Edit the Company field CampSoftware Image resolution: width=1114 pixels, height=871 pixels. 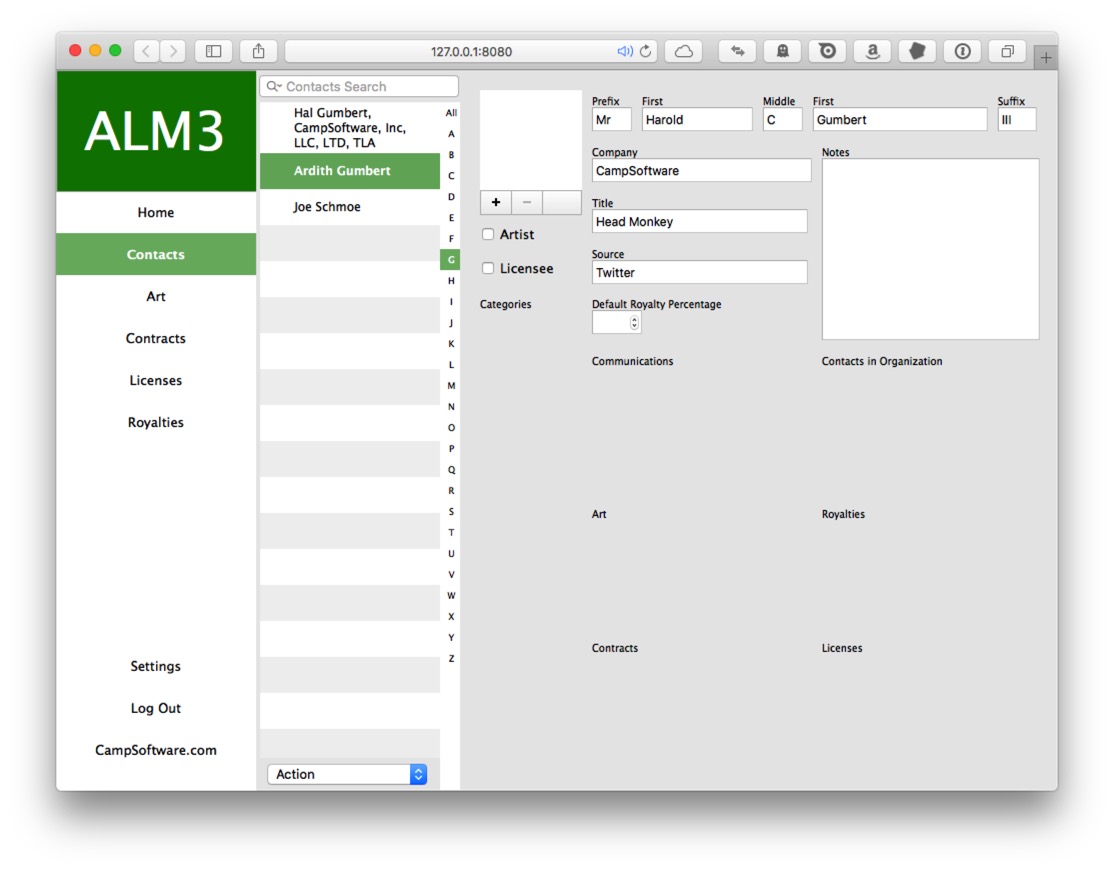pos(701,171)
